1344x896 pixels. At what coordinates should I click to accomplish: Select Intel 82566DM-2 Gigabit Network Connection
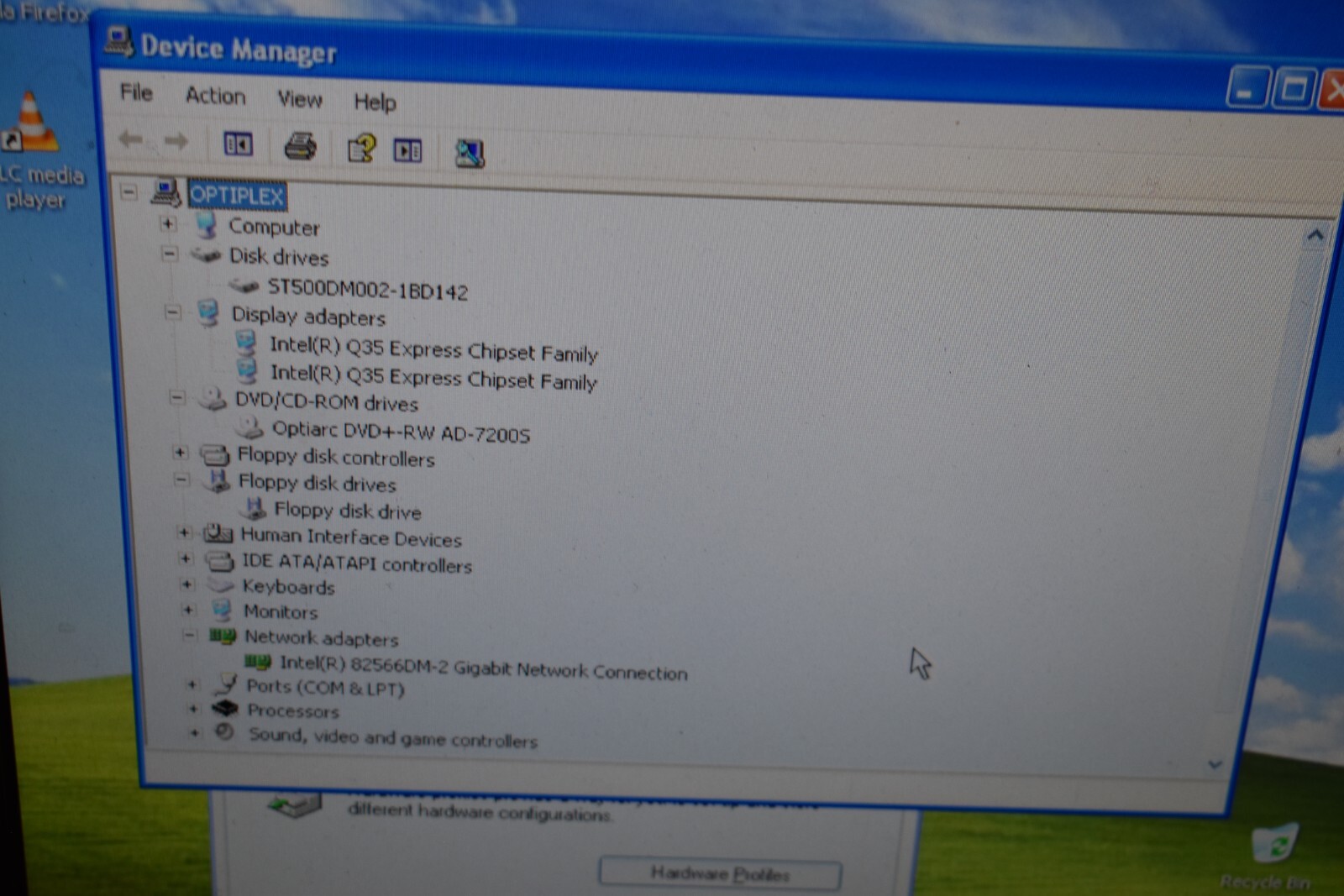coord(483,668)
